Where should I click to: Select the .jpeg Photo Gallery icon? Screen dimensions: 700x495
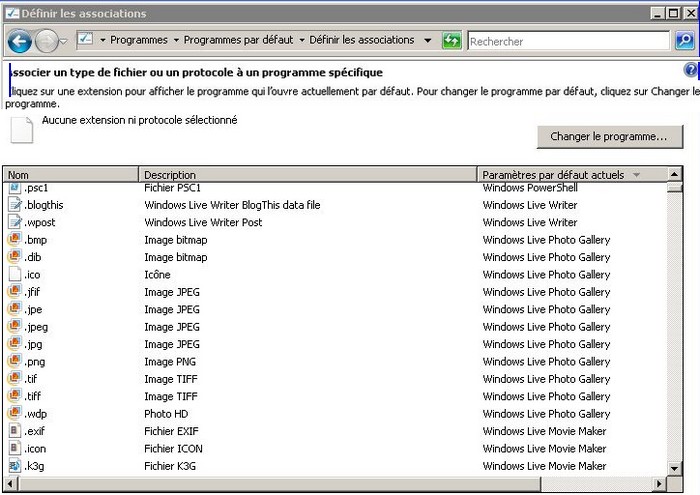[15, 326]
